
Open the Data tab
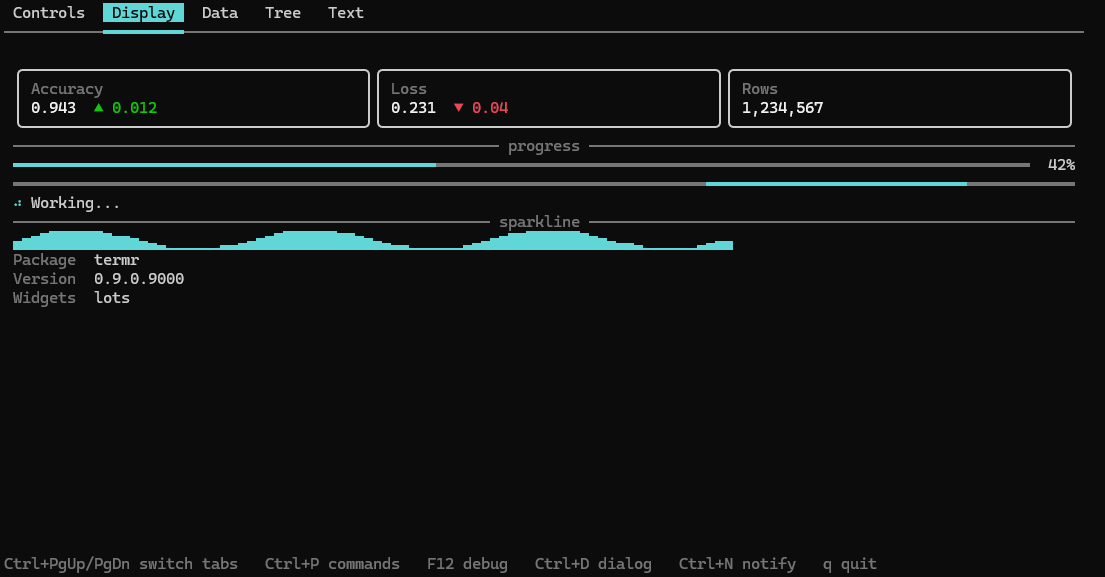pyautogui.click(x=220, y=13)
